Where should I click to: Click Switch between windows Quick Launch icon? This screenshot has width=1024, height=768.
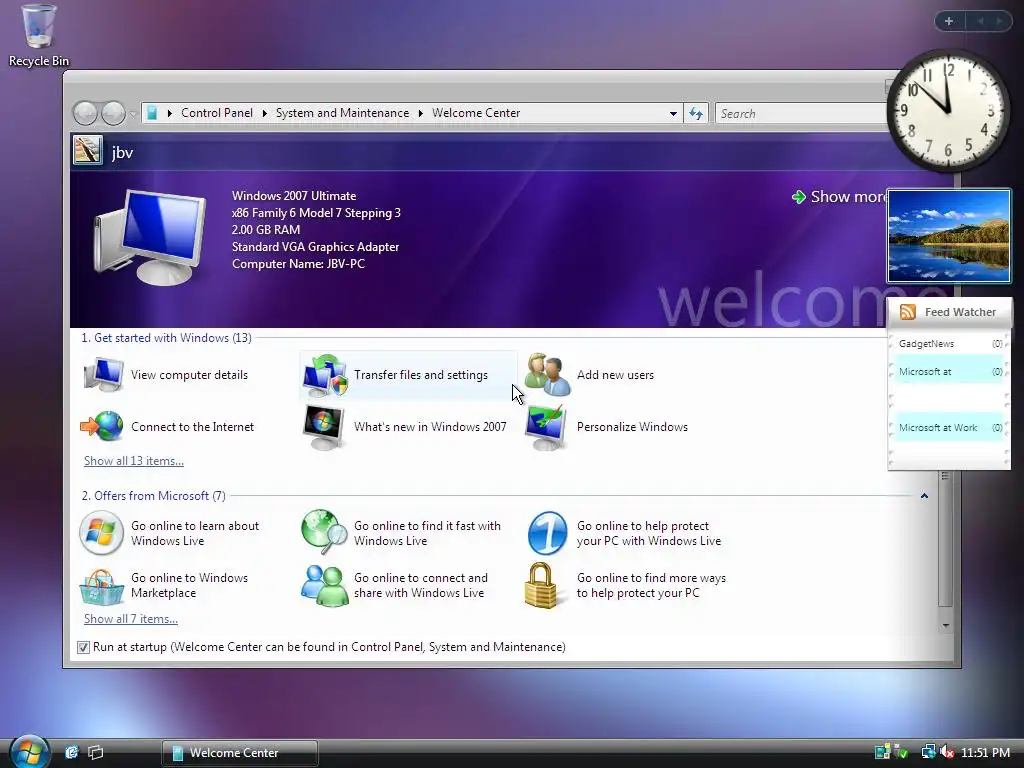click(96, 752)
